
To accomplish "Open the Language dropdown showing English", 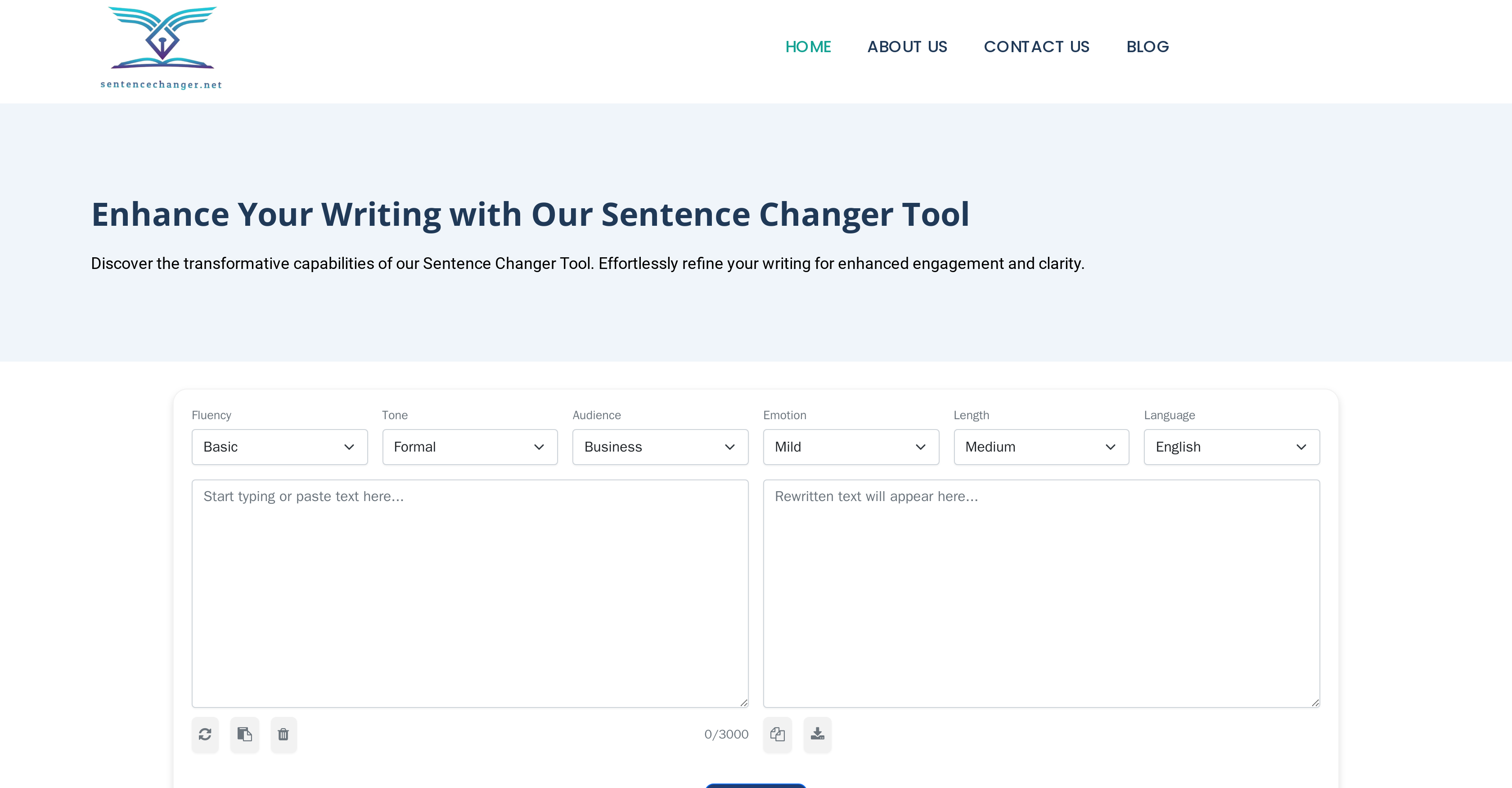I will pos(1232,447).
